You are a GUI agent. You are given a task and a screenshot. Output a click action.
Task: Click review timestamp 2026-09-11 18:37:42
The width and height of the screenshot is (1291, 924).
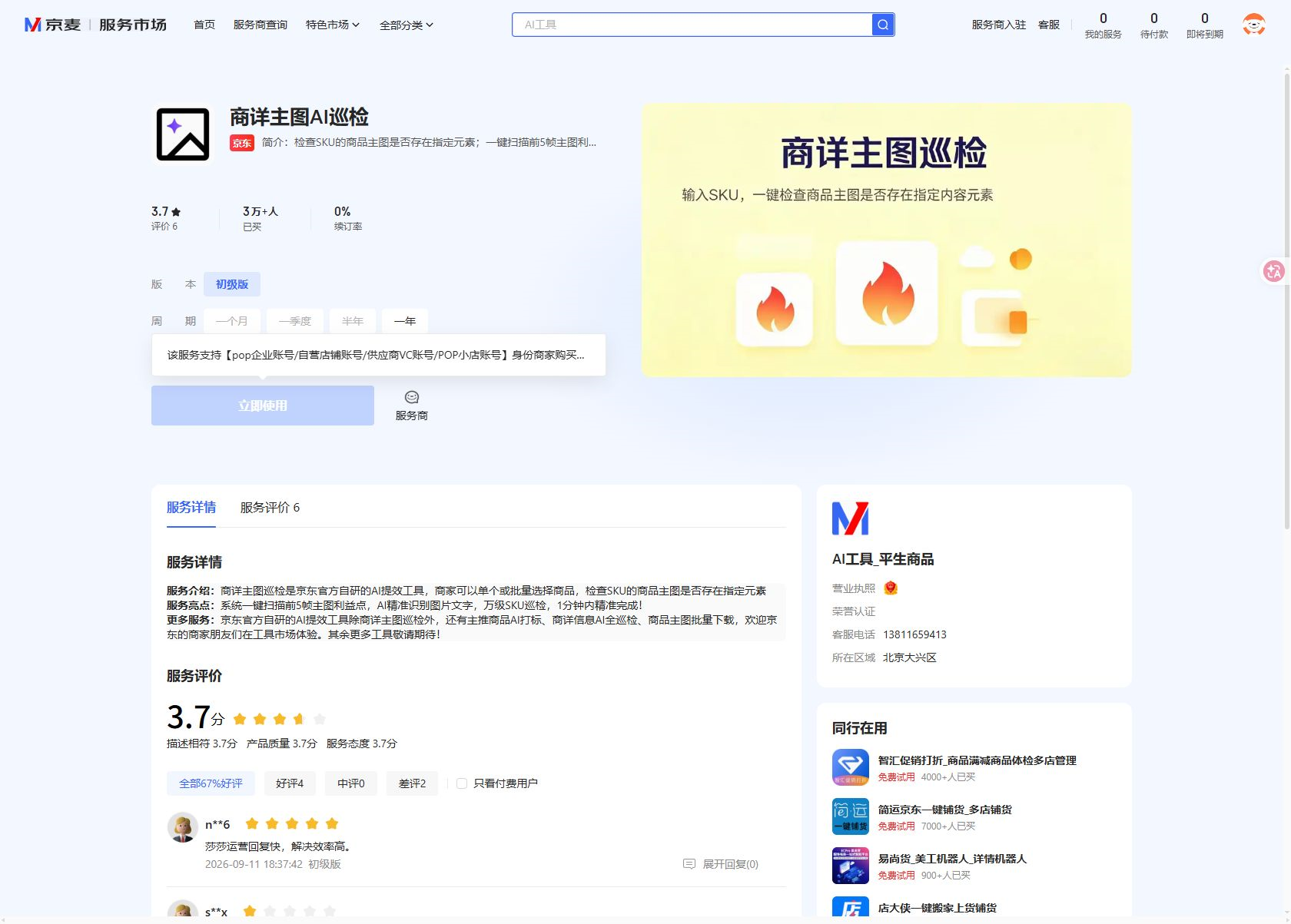point(254,864)
